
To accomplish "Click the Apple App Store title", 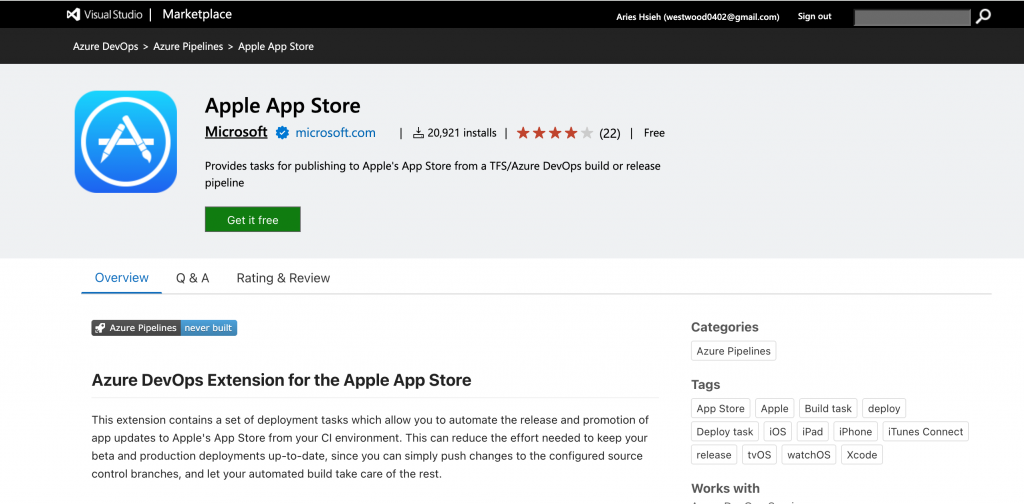I will click(283, 105).
